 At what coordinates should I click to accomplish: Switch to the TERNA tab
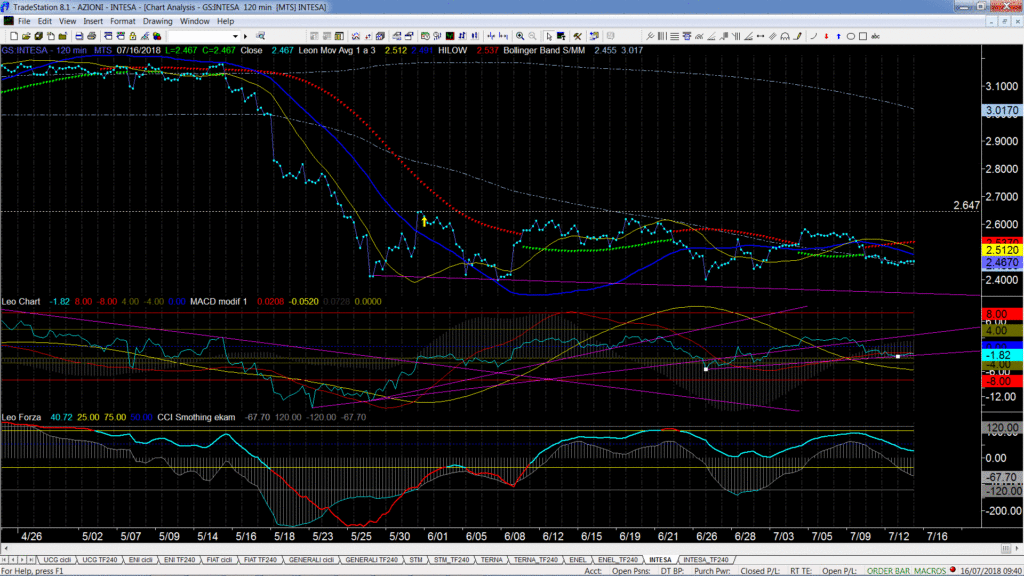click(x=492, y=560)
